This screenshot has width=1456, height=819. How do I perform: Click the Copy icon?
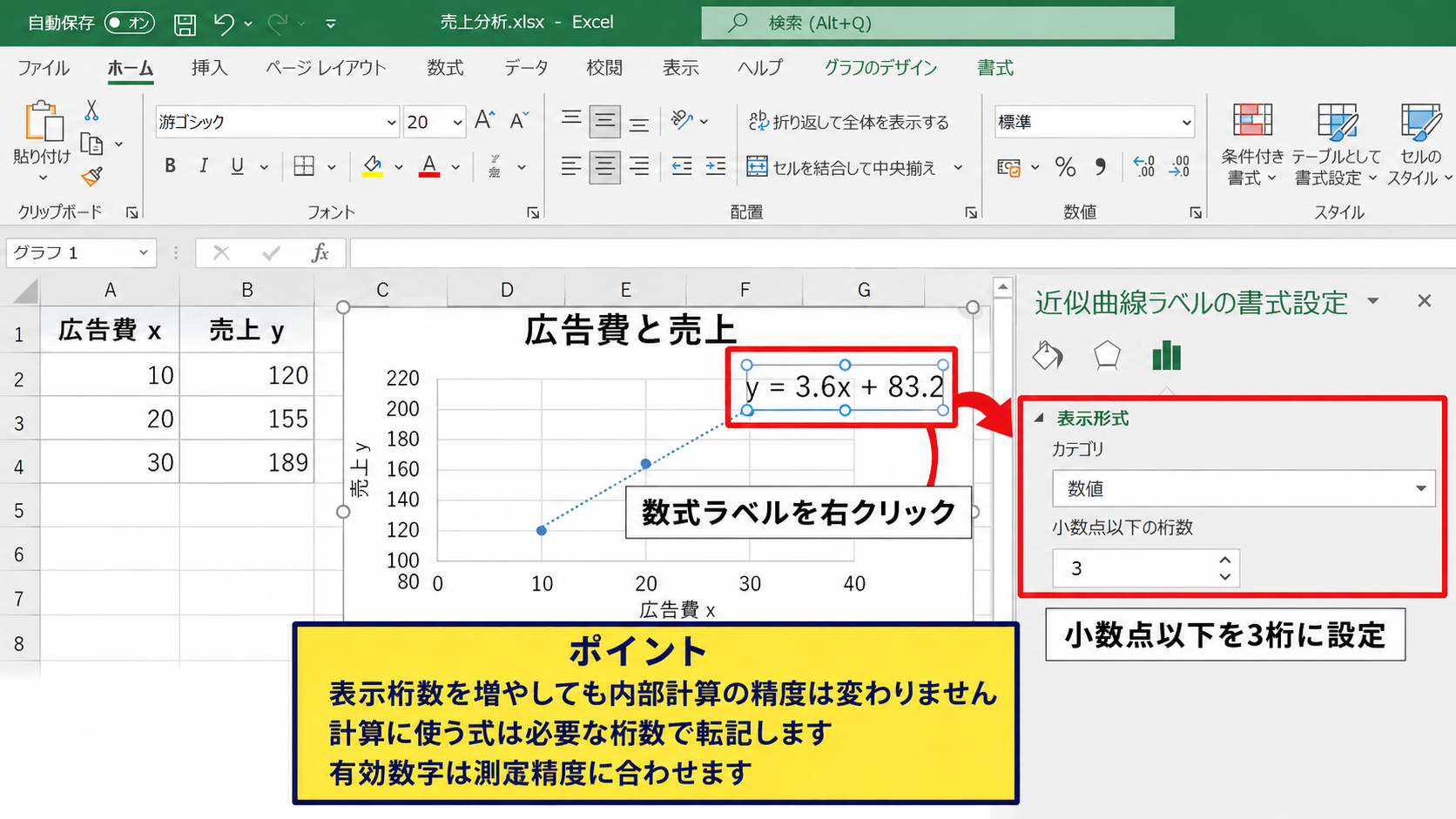[x=91, y=144]
